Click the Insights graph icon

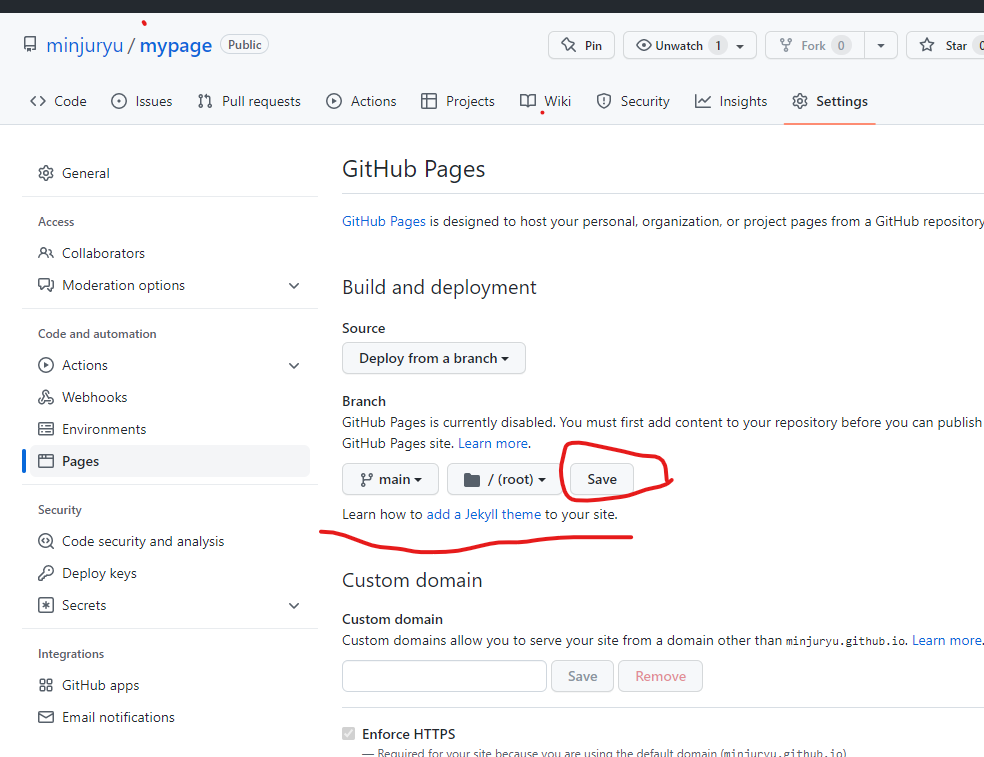(x=703, y=101)
